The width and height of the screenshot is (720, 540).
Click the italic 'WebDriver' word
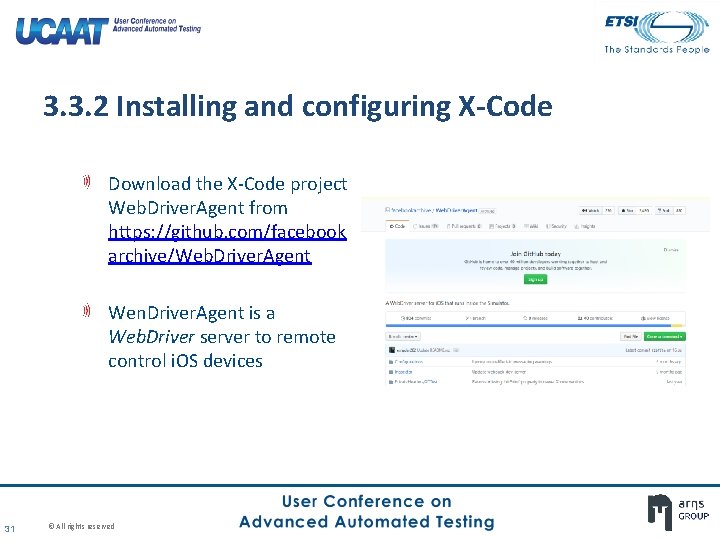pyautogui.click(x=152, y=337)
